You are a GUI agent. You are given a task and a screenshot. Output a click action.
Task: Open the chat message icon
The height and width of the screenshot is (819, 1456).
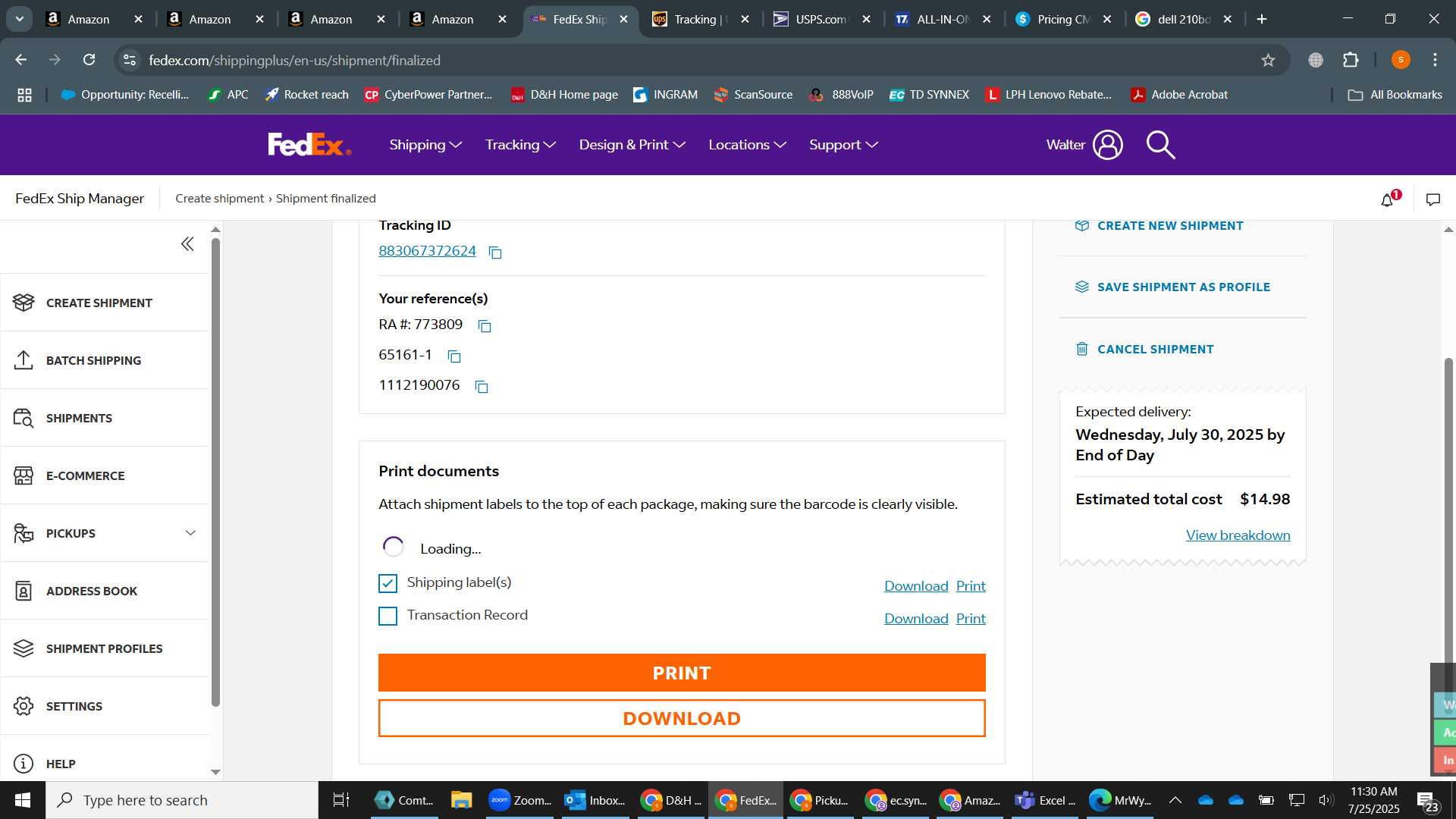[1433, 200]
